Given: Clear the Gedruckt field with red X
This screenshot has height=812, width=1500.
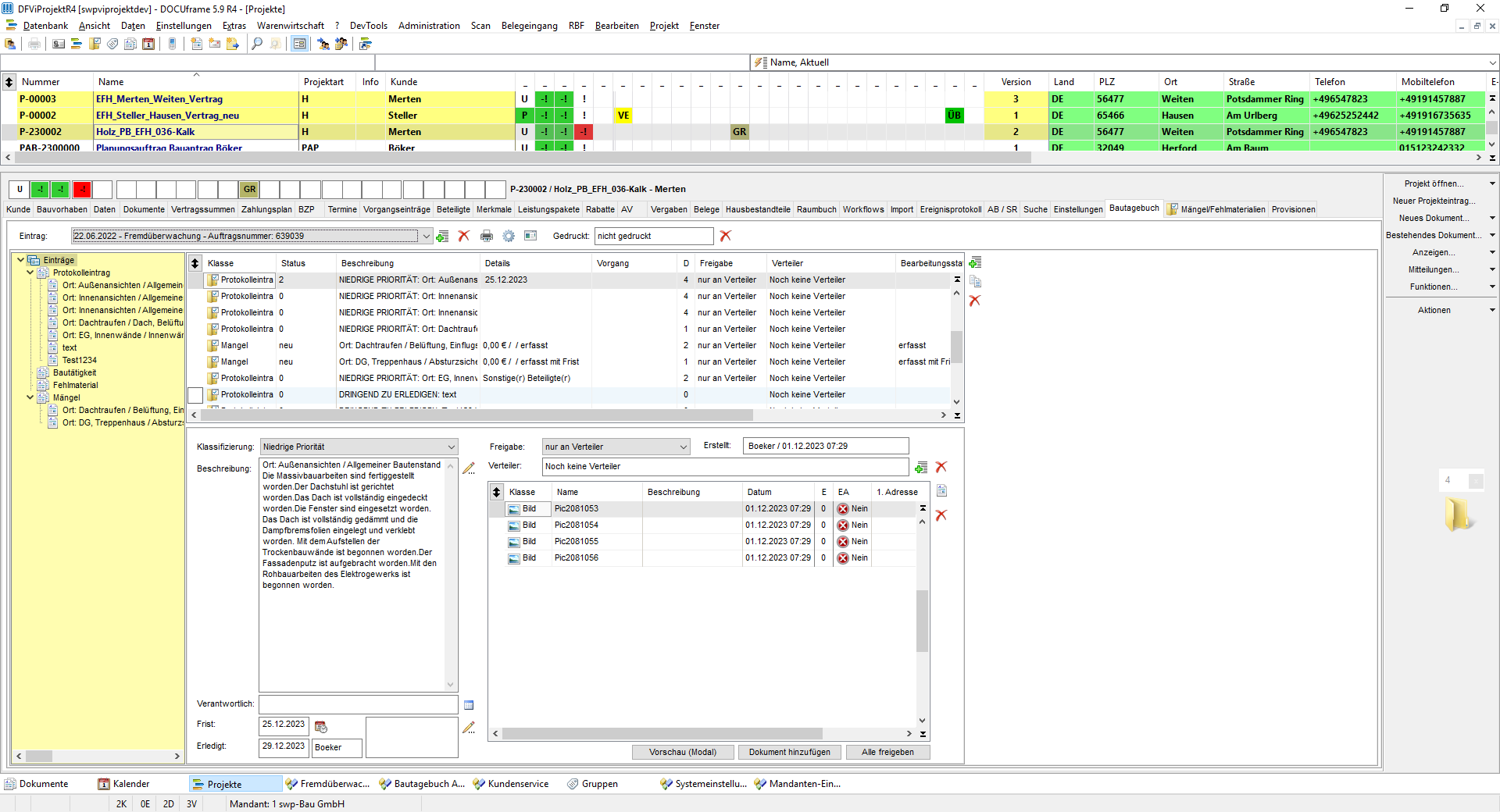Looking at the screenshot, I should click(726, 236).
